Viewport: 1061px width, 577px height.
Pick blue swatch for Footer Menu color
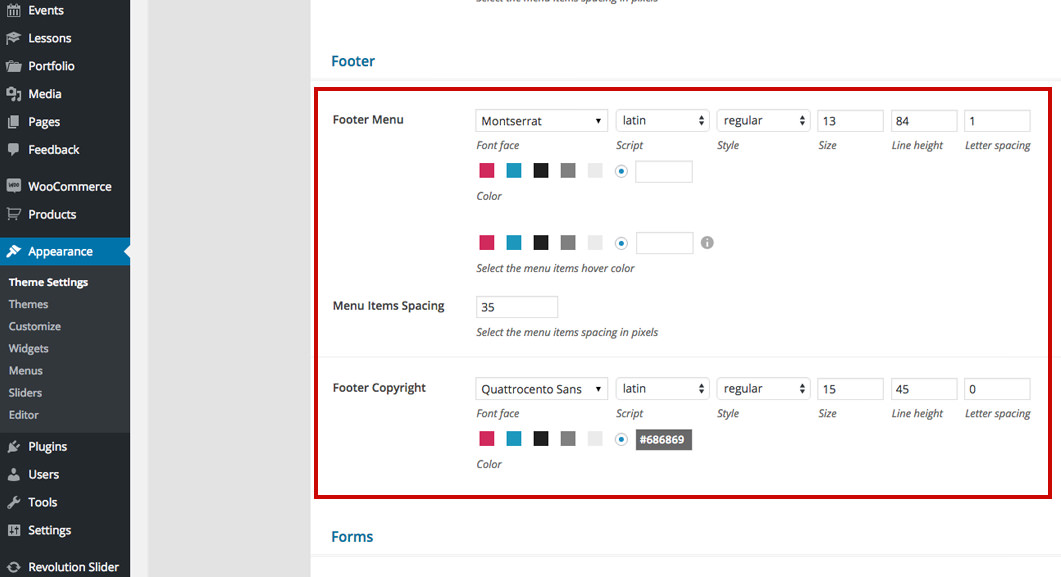point(514,170)
